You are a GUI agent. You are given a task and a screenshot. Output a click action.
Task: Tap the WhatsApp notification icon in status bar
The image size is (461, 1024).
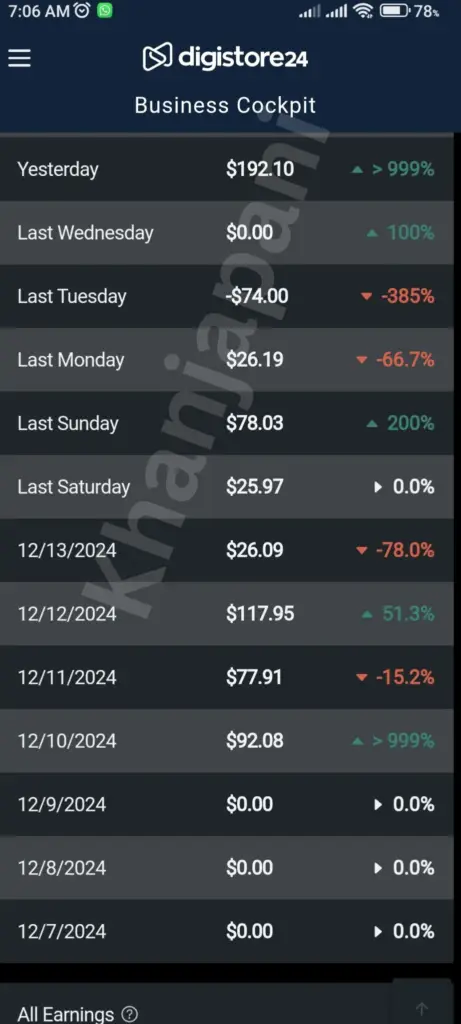[104, 10]
